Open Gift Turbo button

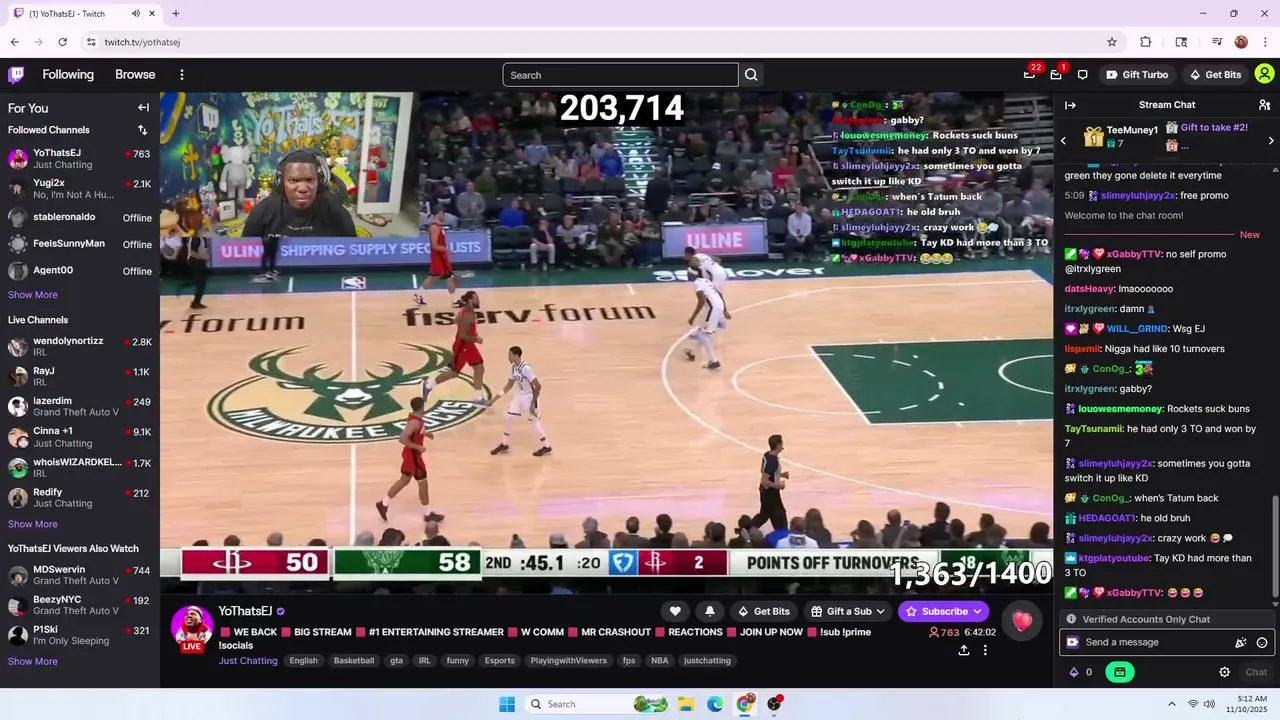coord(1137,75)
